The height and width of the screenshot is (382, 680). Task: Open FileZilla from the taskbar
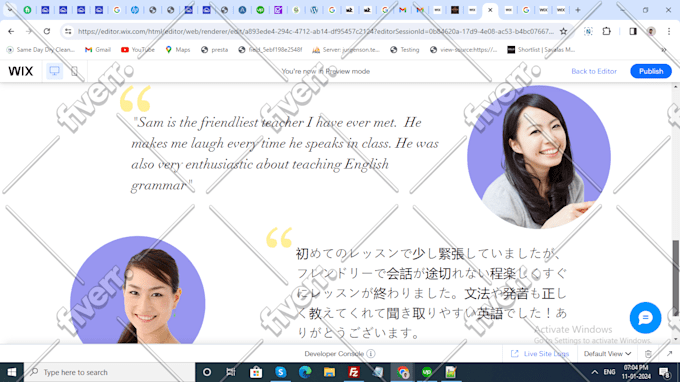click(x=353, y=372)
